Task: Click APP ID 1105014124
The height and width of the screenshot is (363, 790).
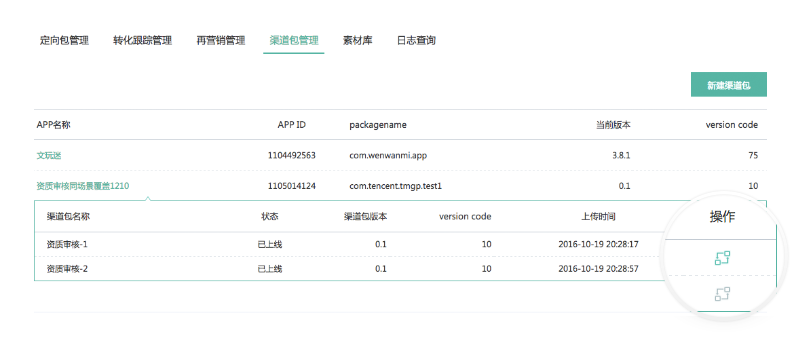Action: pyautogui.click(x=292, y=186)
